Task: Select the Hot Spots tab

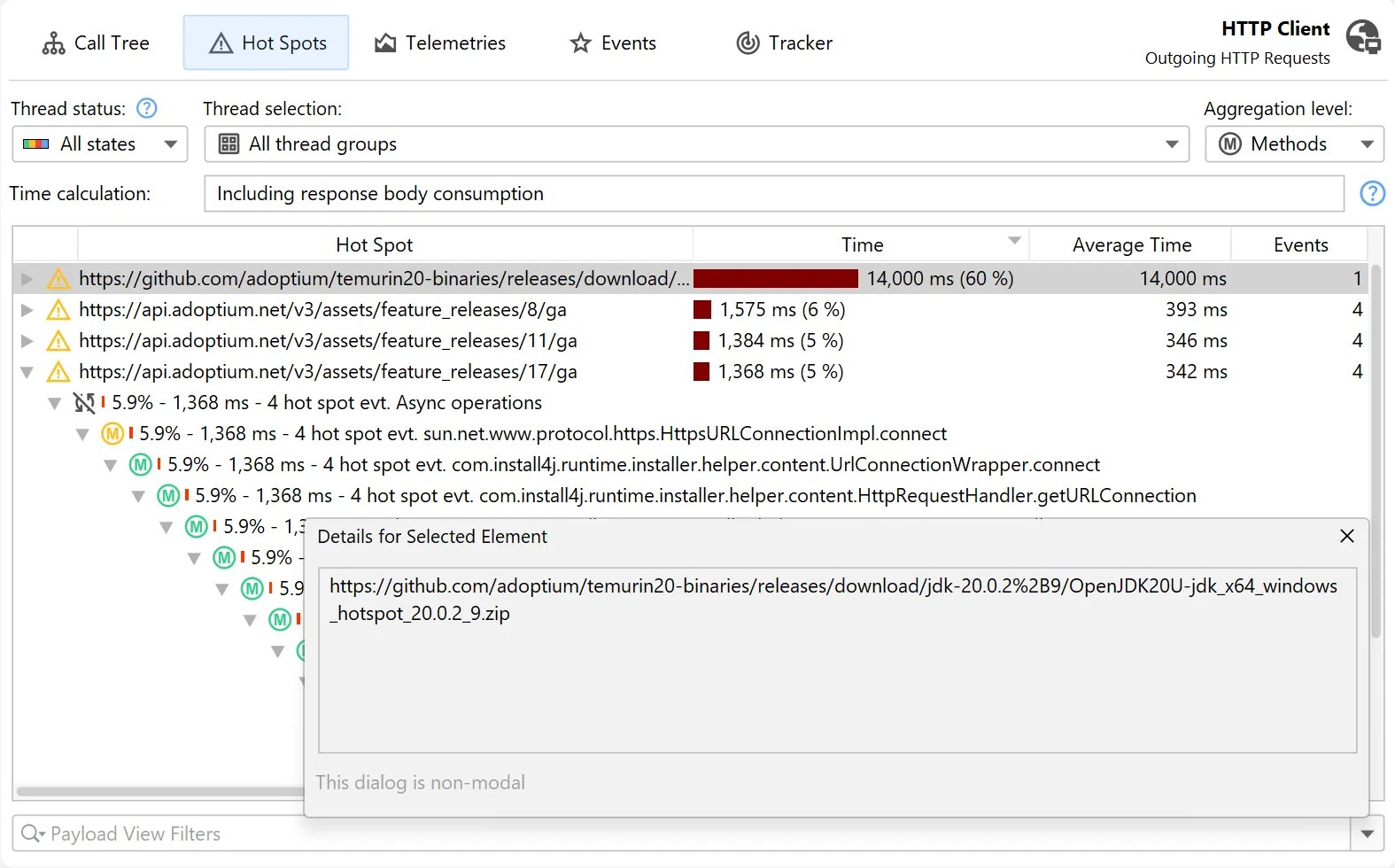Action: click(x=267, y=43)
